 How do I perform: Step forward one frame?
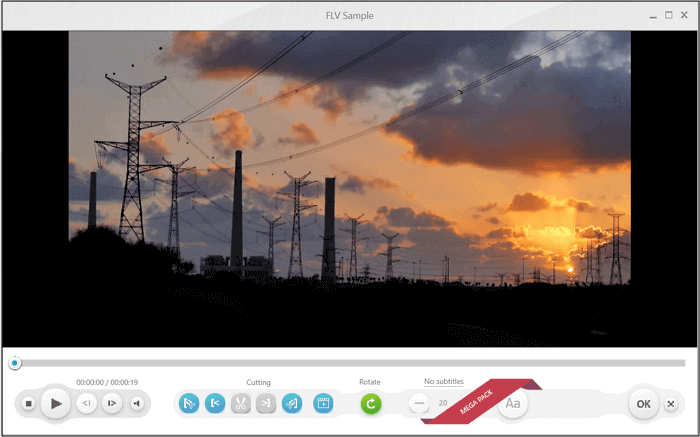(x=112, y=404)
